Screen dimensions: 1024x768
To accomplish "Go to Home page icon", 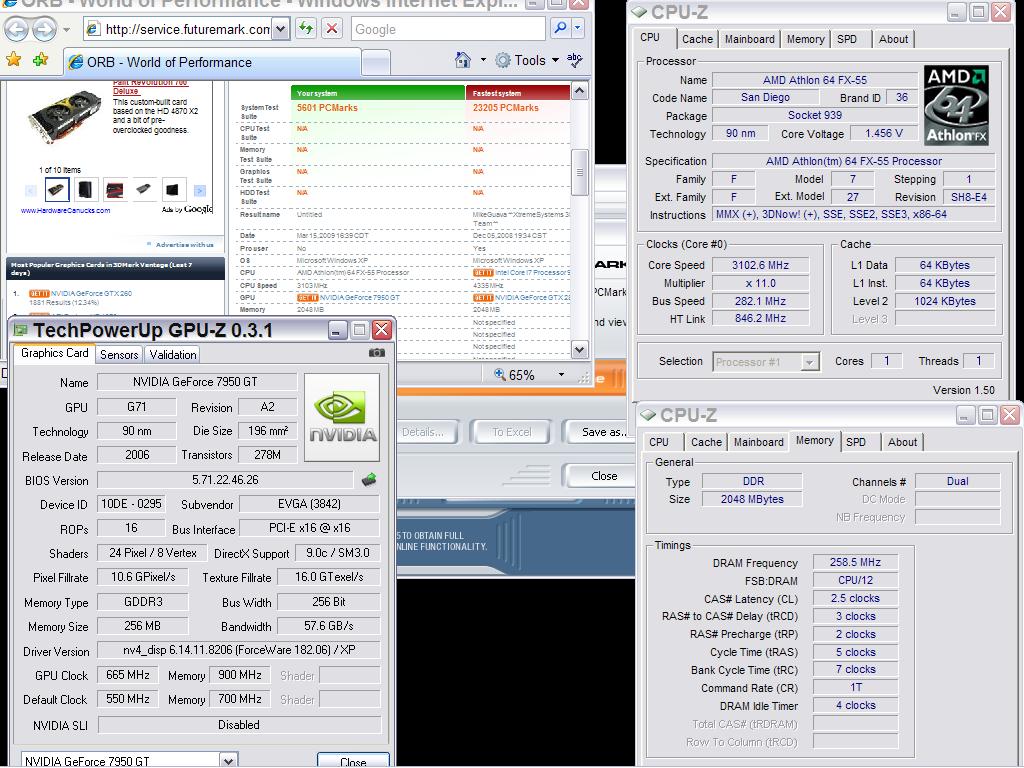I will [x=462, y=60].
